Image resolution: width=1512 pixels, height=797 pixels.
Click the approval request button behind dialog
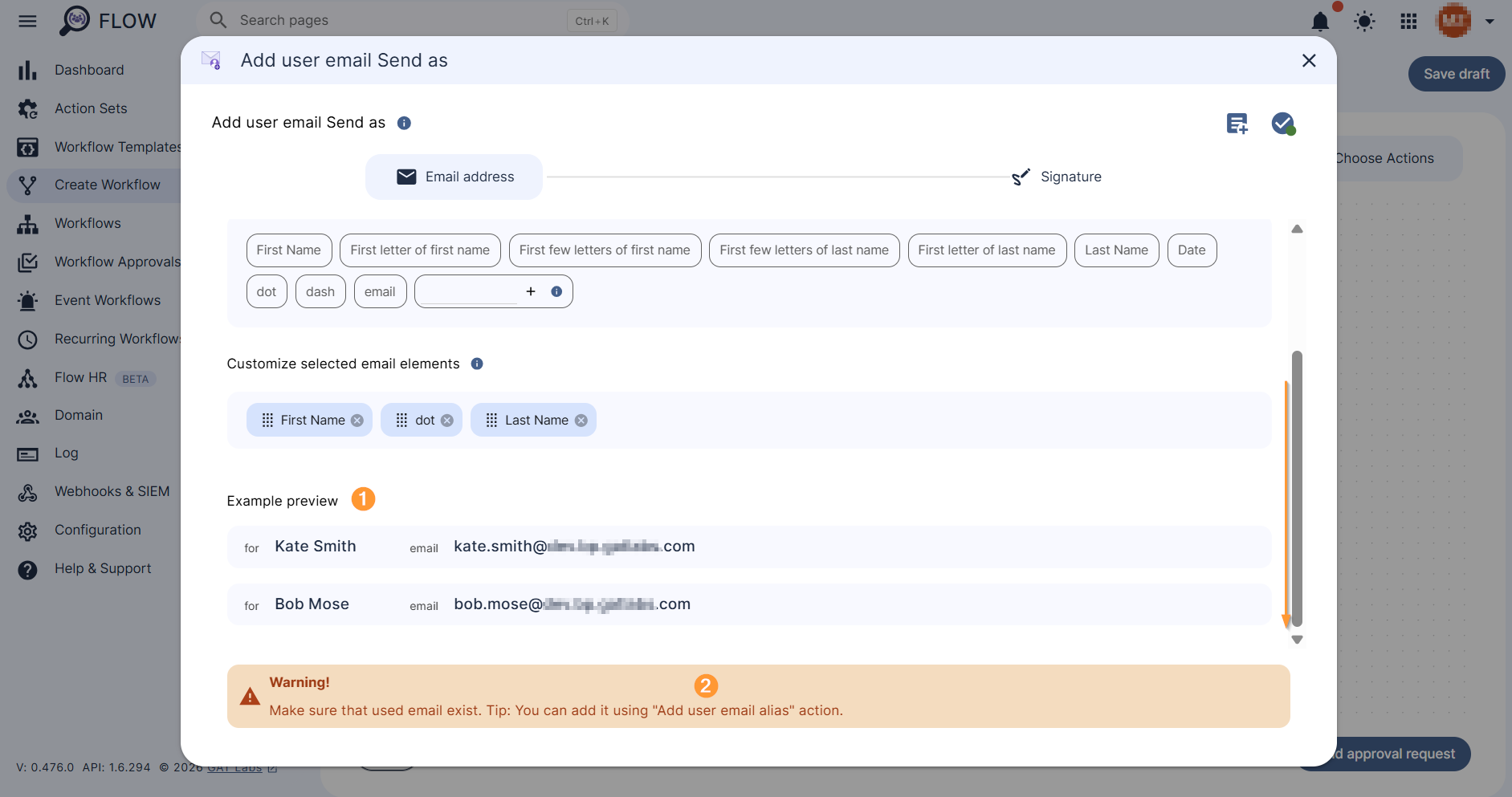[1396, 754]
